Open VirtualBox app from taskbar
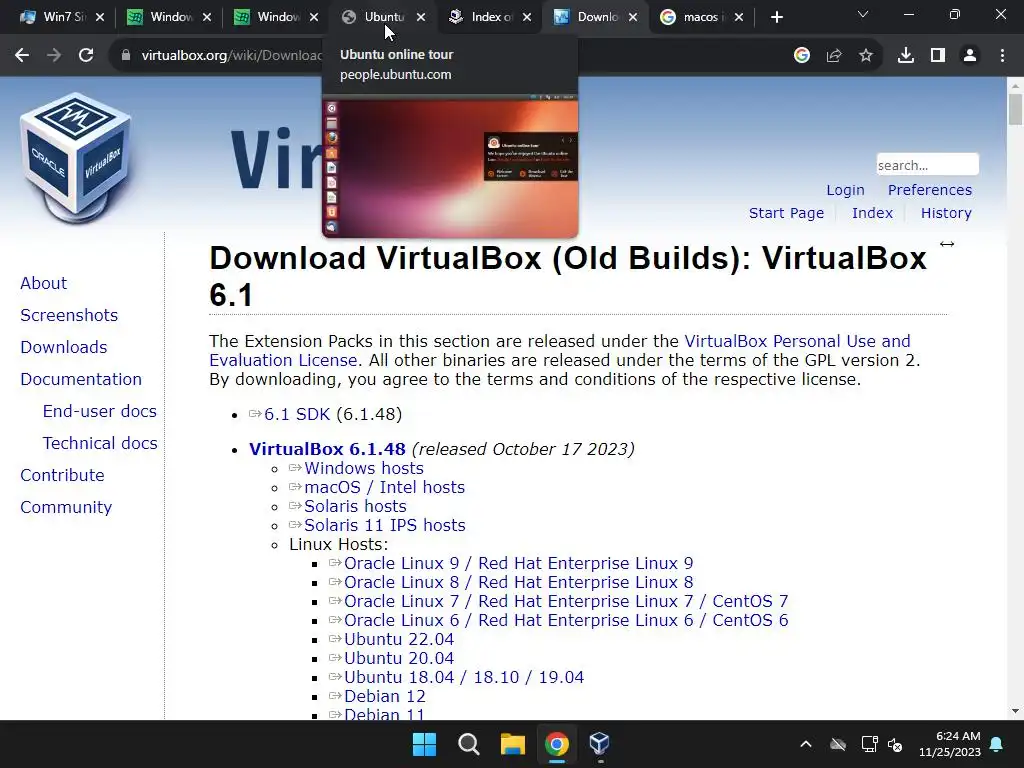 point(600,744)
